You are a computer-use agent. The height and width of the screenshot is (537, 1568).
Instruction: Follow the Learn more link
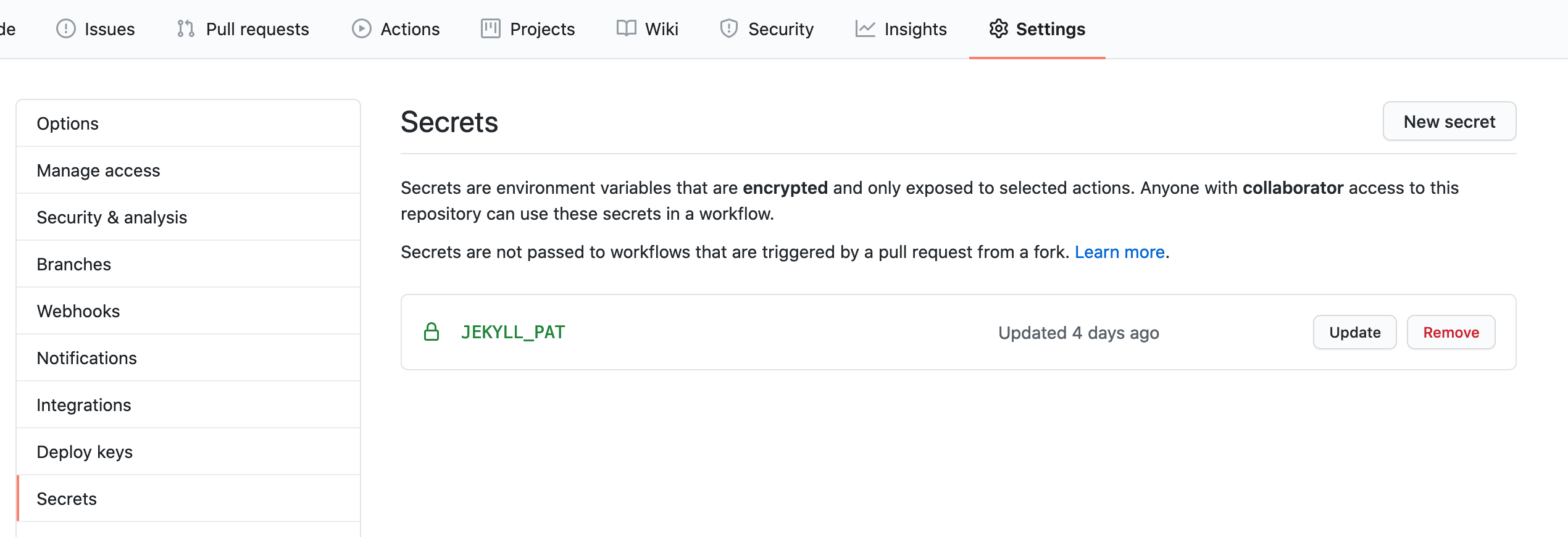pyautogui.click(x=1119, y=252)
